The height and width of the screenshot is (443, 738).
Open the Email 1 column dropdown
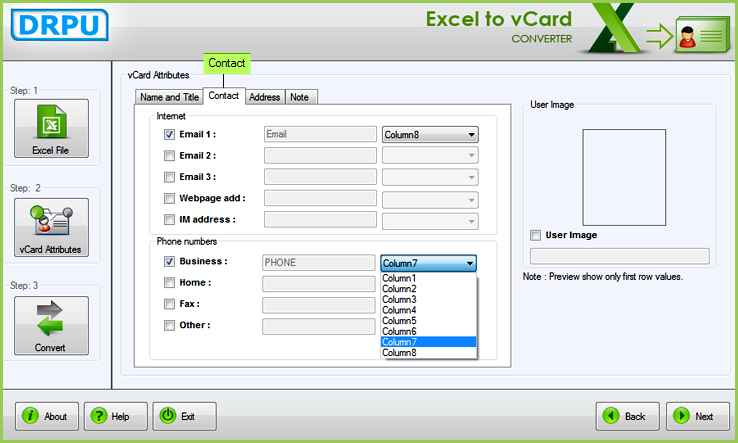pyautogui.click(x=430, y=135)
